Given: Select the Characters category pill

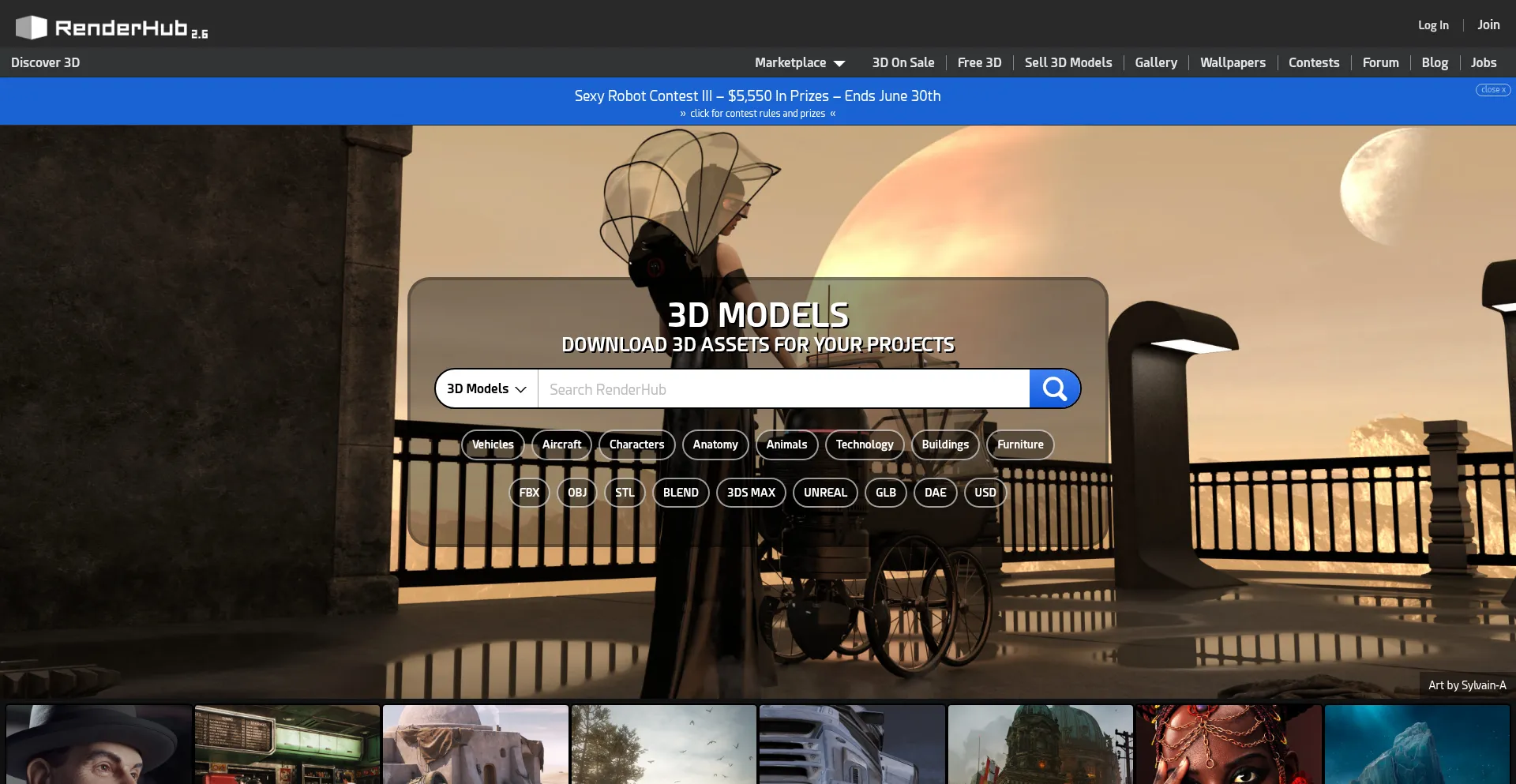Looking at the screenshot, I should [x=636, y=445].
